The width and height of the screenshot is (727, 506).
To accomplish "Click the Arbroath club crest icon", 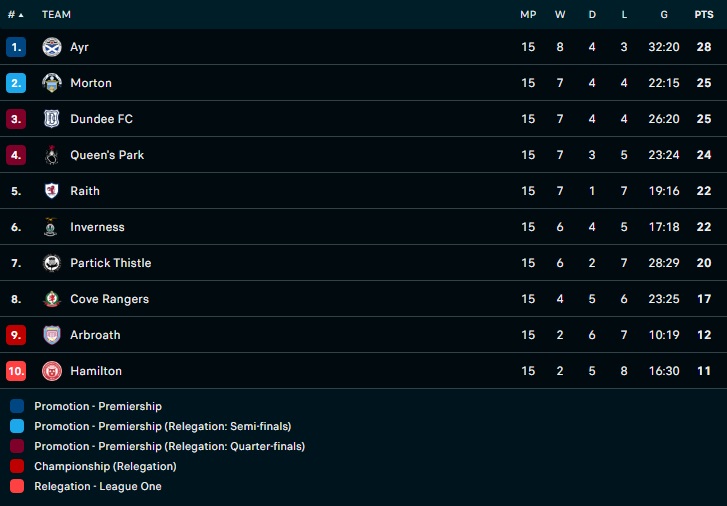I will coord(52,335).
